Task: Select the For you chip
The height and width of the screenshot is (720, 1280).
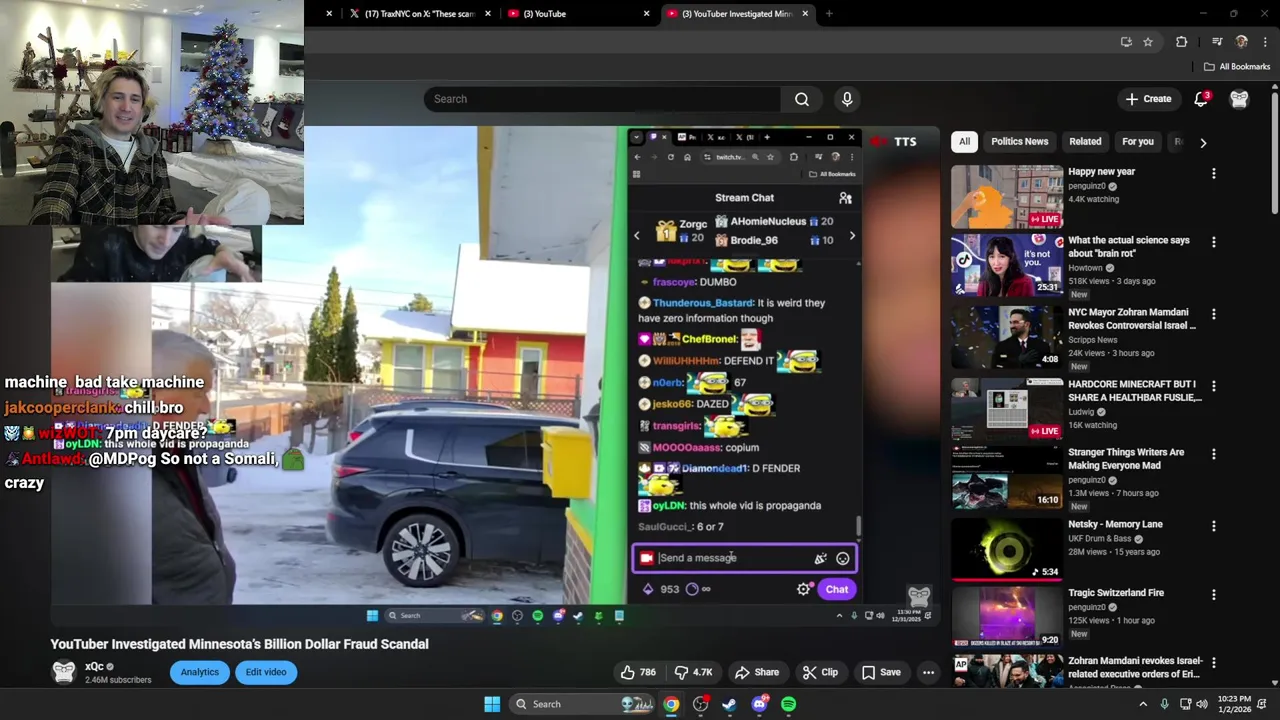Action: click(x=1138, y=142)
